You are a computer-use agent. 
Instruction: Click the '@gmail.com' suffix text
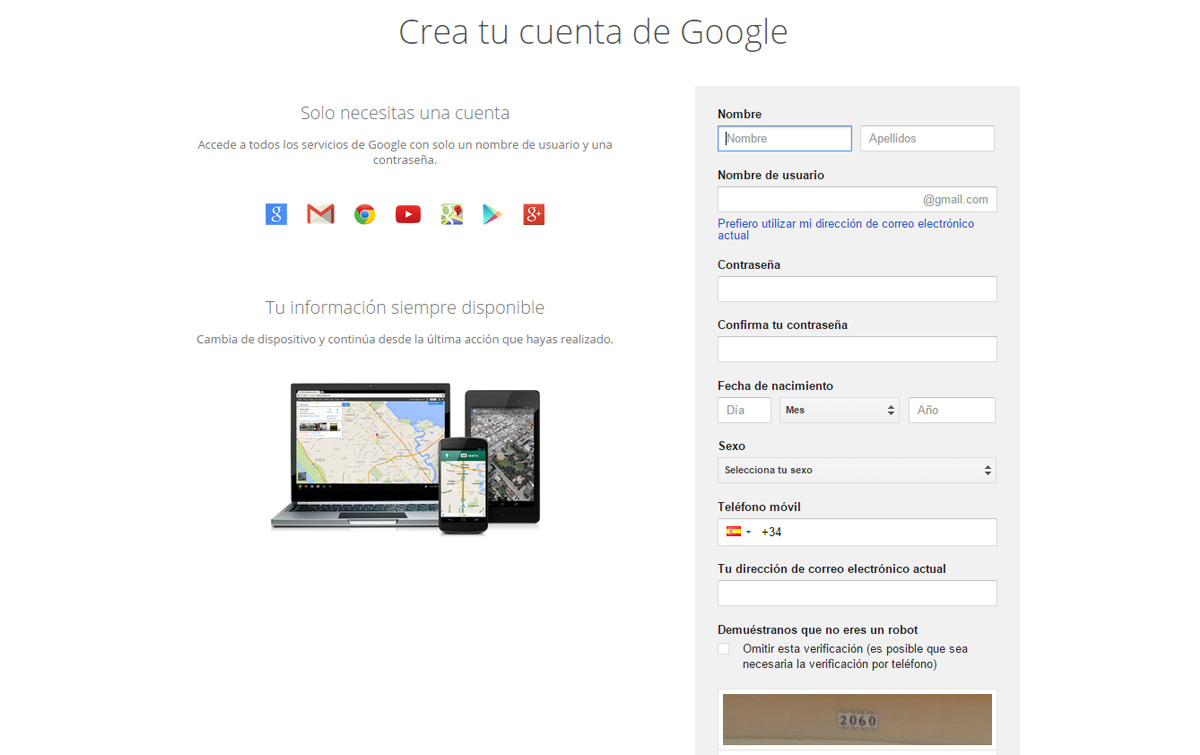(956, 199)
